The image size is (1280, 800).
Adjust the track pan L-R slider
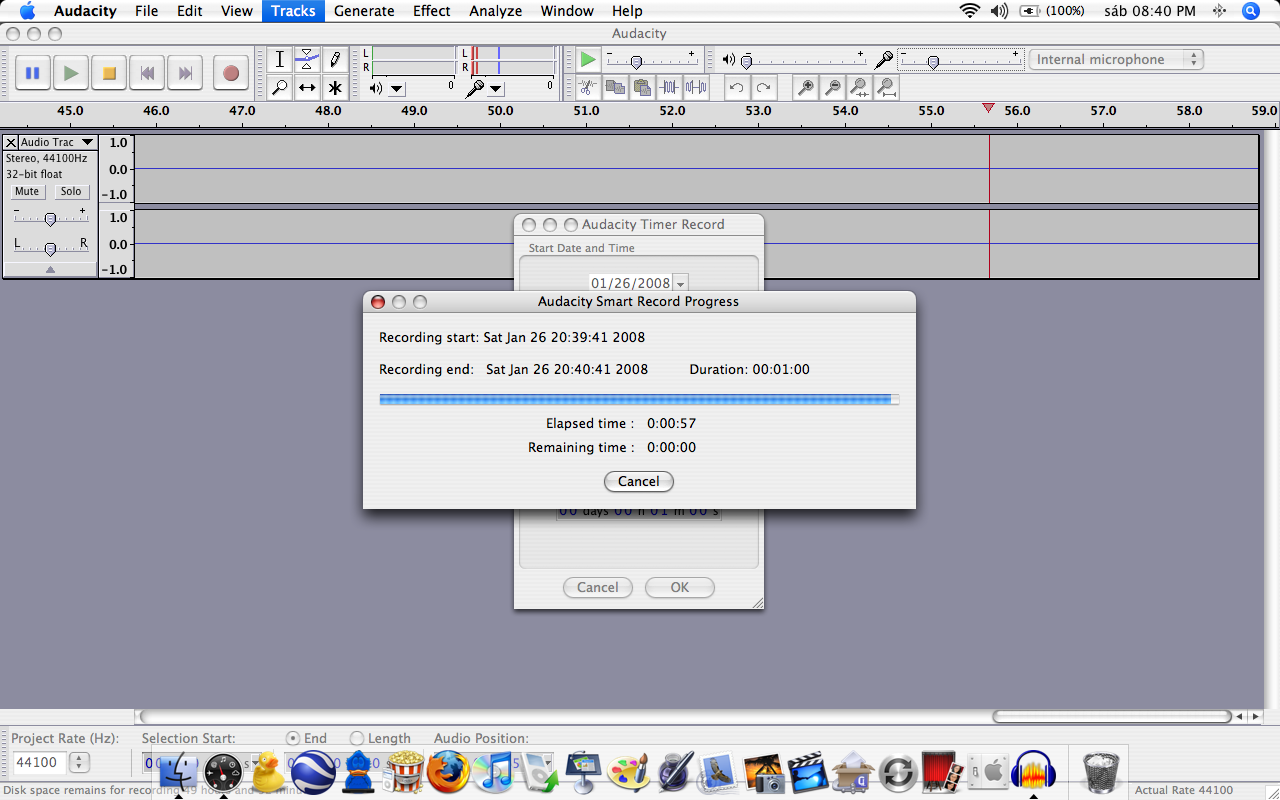(x=50, y=249)
